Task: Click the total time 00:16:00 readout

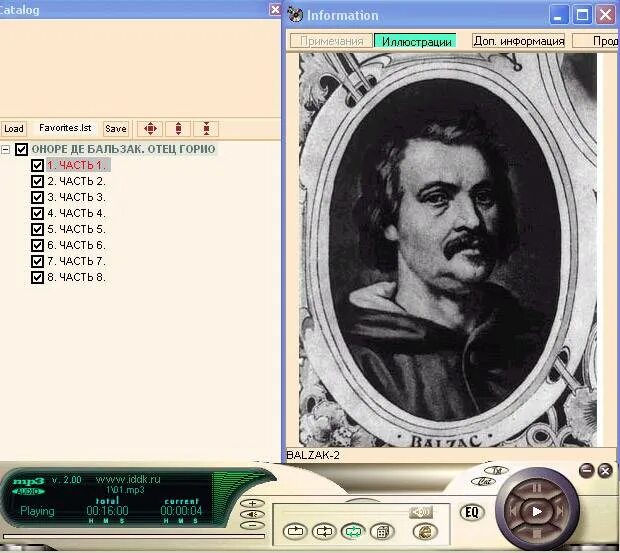Action: coord(107,510)
